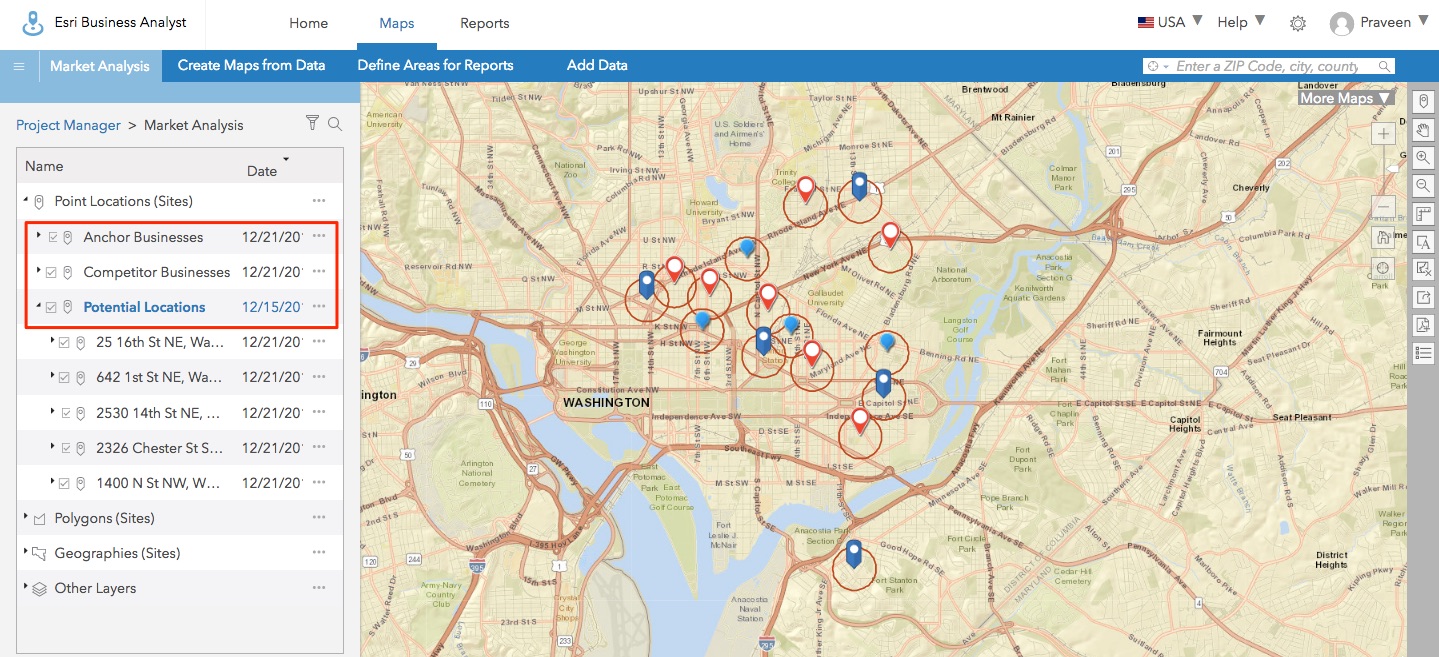Click the search magnifier in the ZIP Code field

1384,66
